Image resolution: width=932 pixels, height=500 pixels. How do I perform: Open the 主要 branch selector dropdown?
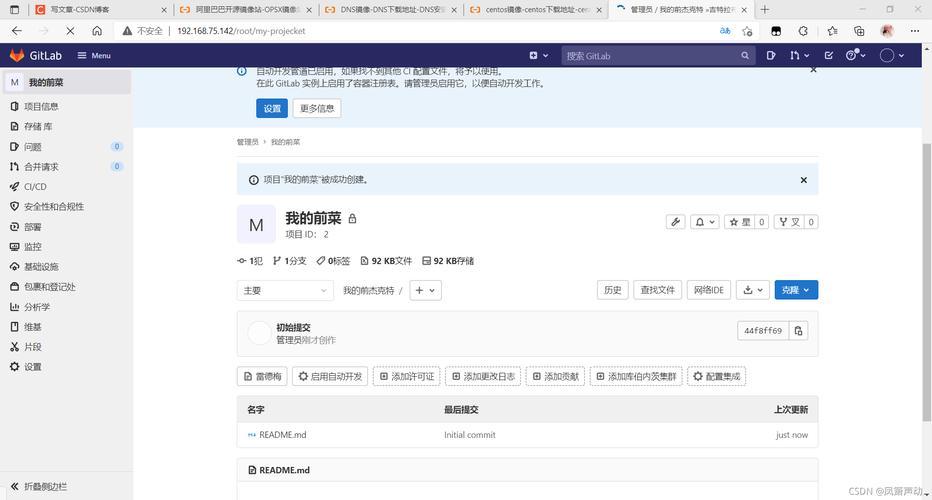tap(285, 290)
